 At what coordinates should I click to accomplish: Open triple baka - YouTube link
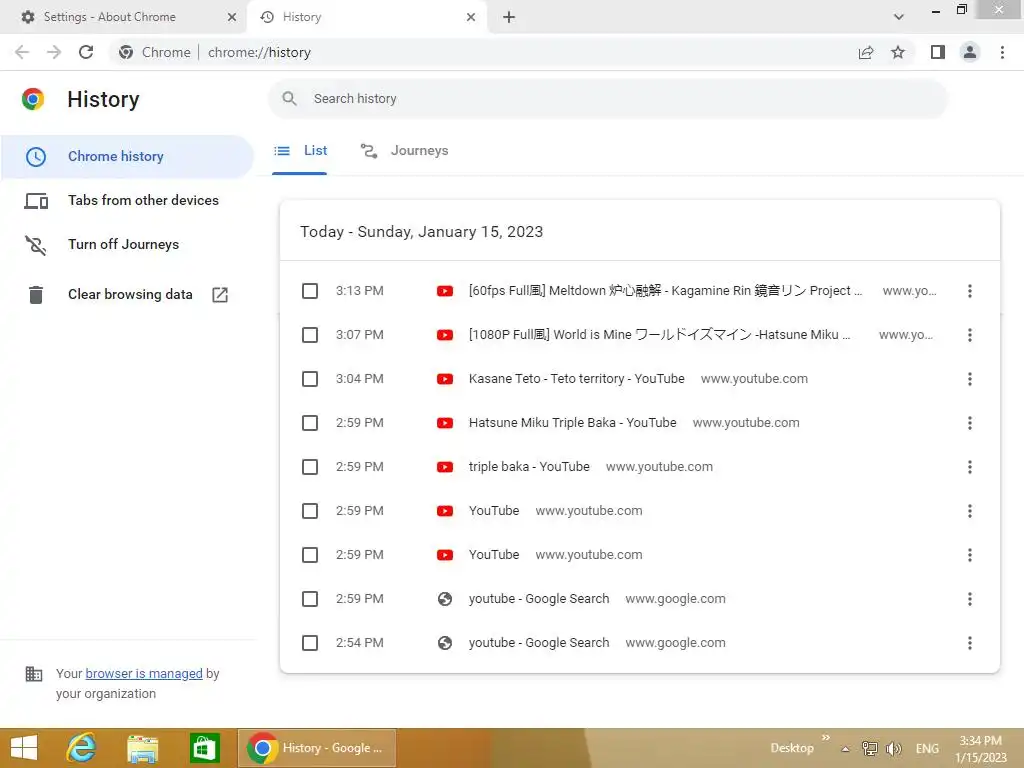pos(529,467)
